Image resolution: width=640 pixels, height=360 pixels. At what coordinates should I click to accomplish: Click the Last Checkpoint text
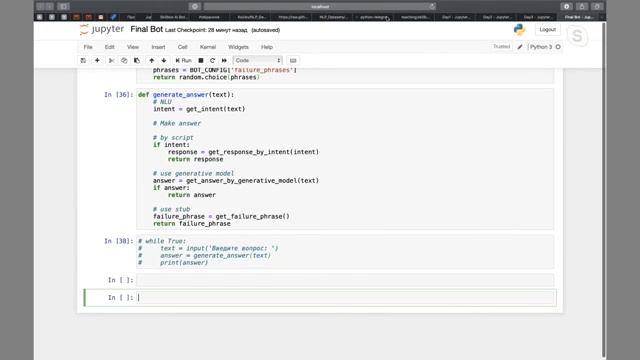206,30
